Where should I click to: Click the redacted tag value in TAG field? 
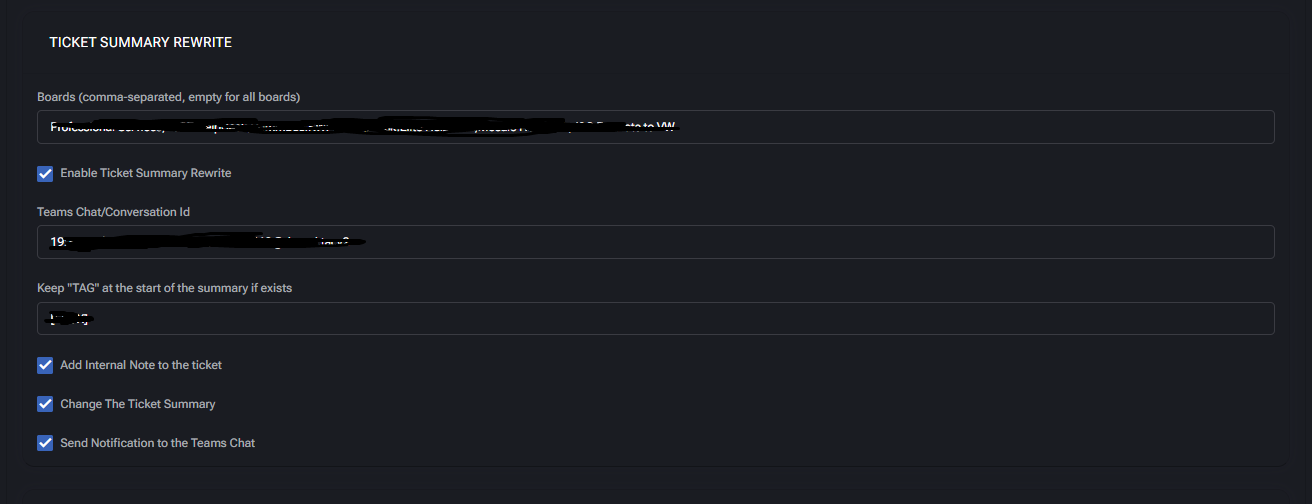click(x=70, y=319)
